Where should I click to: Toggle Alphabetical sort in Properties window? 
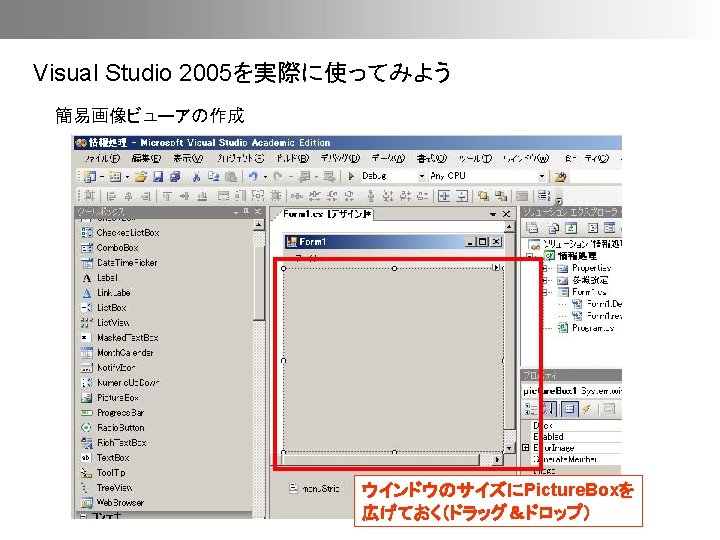tap(549, 409)
